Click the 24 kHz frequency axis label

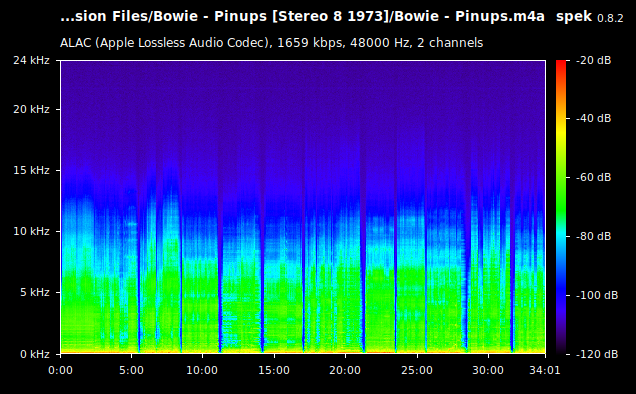(31, 60)
